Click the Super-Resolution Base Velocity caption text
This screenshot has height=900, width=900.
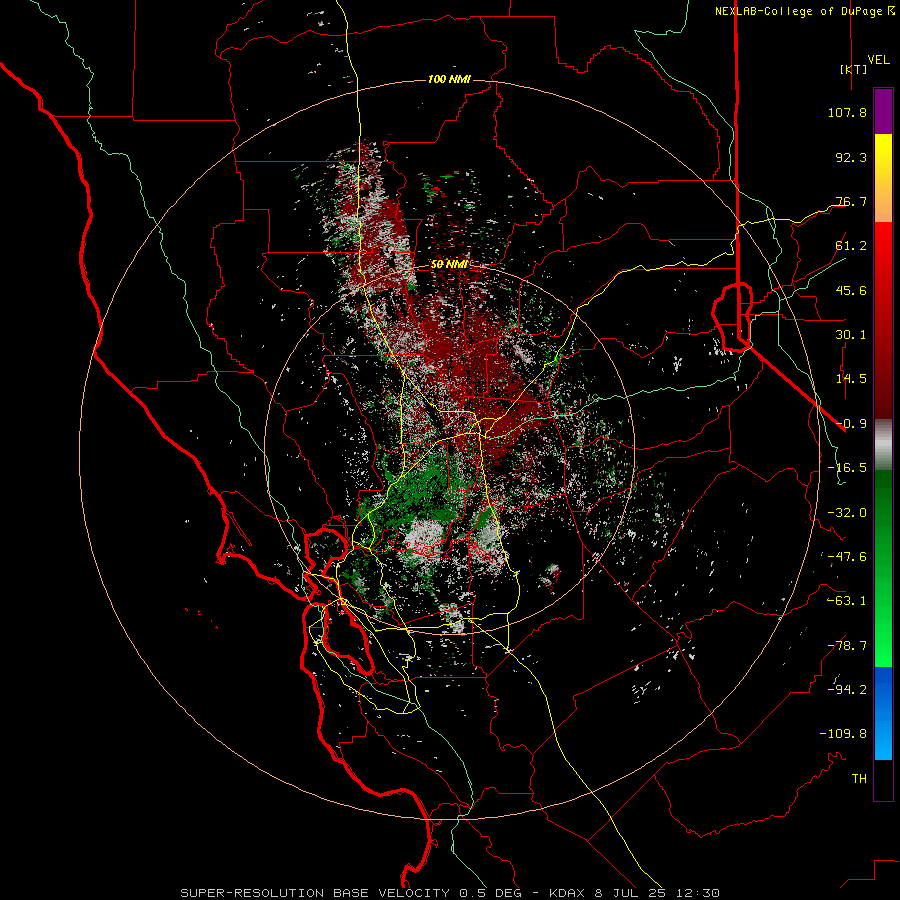pyautogui.click(x=450, y=893)
